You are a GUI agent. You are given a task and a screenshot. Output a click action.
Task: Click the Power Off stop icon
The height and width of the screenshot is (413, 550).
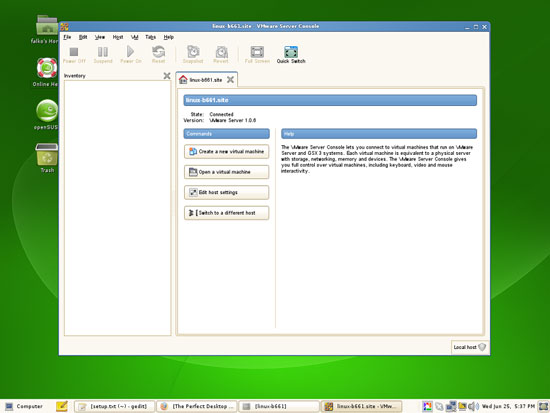(74, 52)
